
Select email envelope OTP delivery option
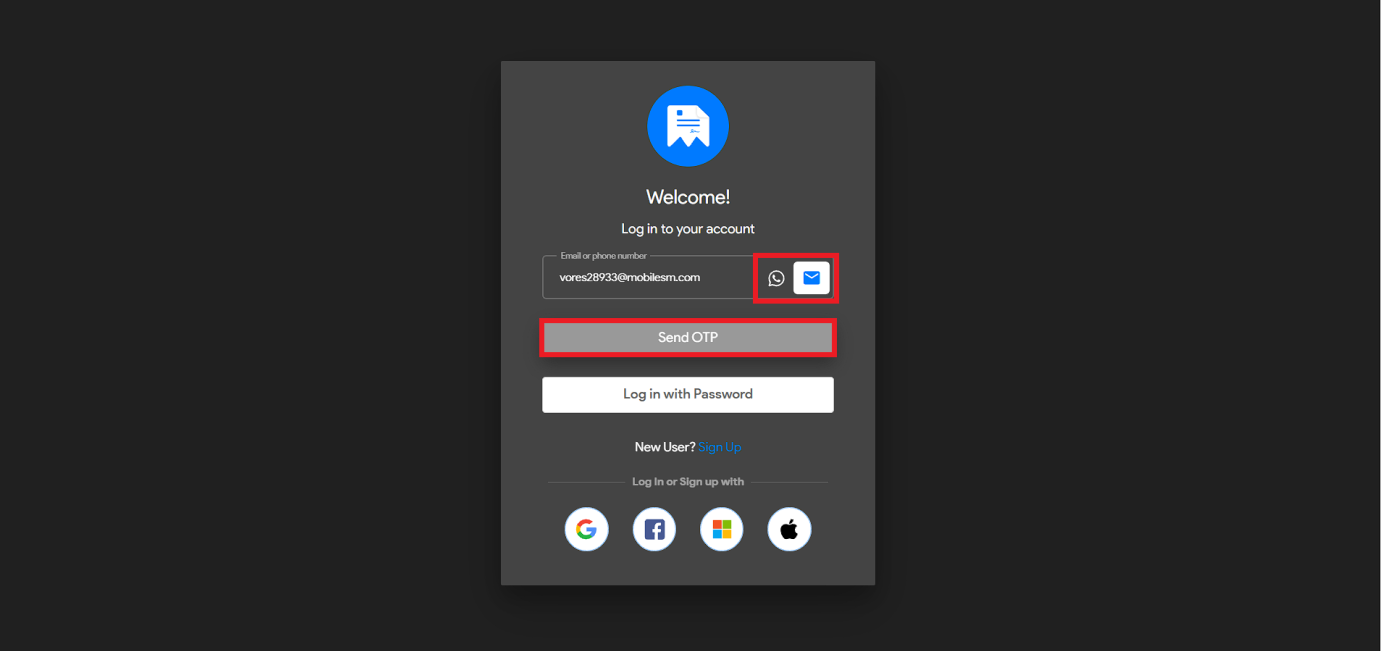click(811, 278)
